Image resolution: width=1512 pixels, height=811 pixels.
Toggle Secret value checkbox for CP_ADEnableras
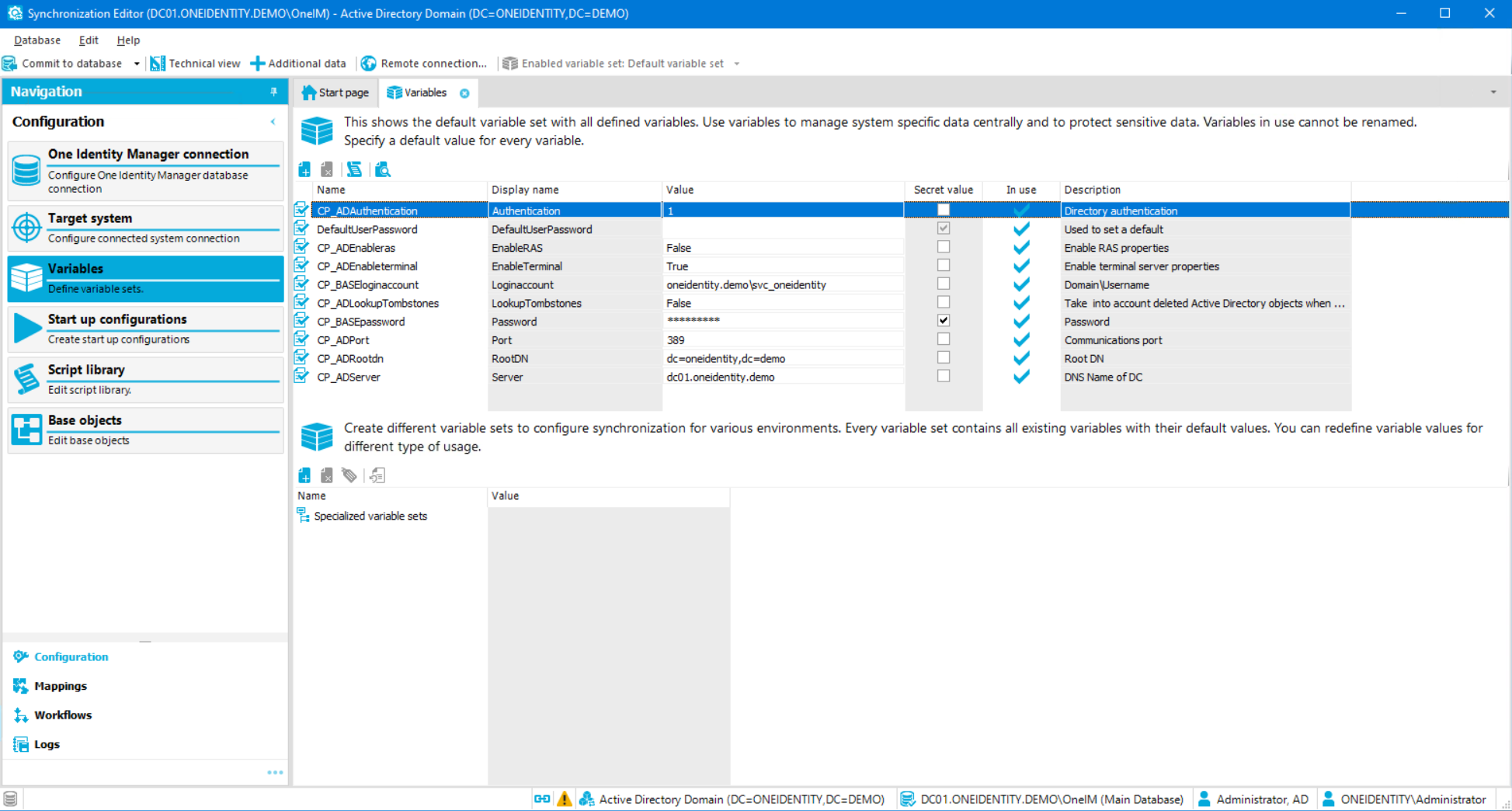tap(944, 247)
